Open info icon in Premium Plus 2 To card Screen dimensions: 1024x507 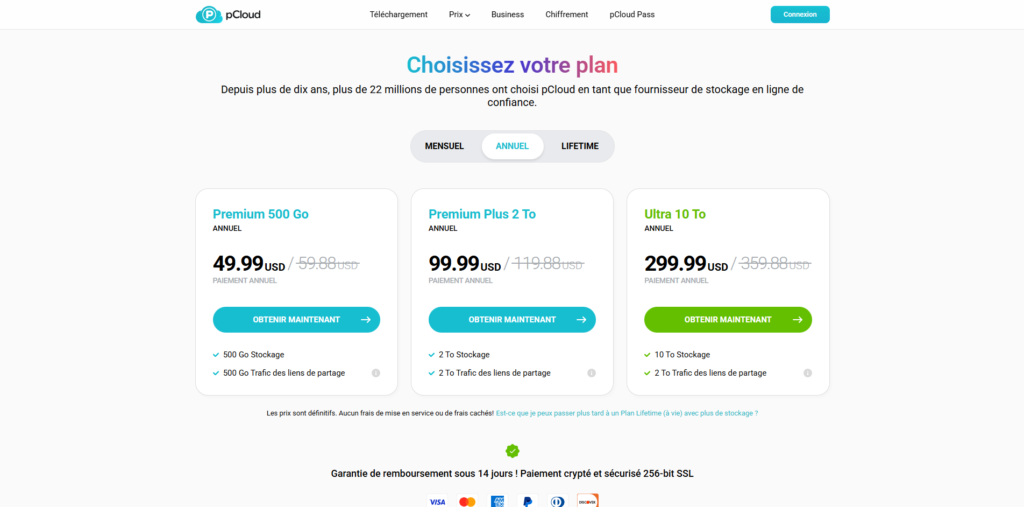(x=592, y=373)
